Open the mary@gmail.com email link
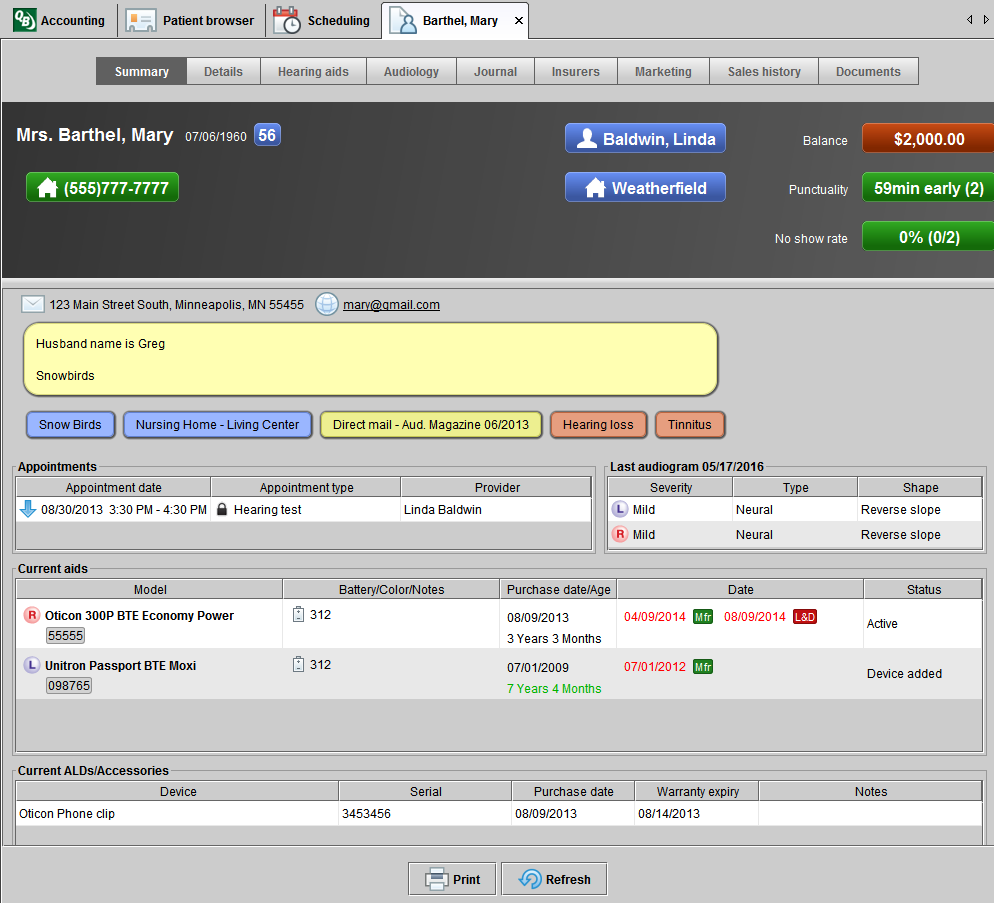Image resolution: width=994 pixels, height=903 pixels. point(391,306)
